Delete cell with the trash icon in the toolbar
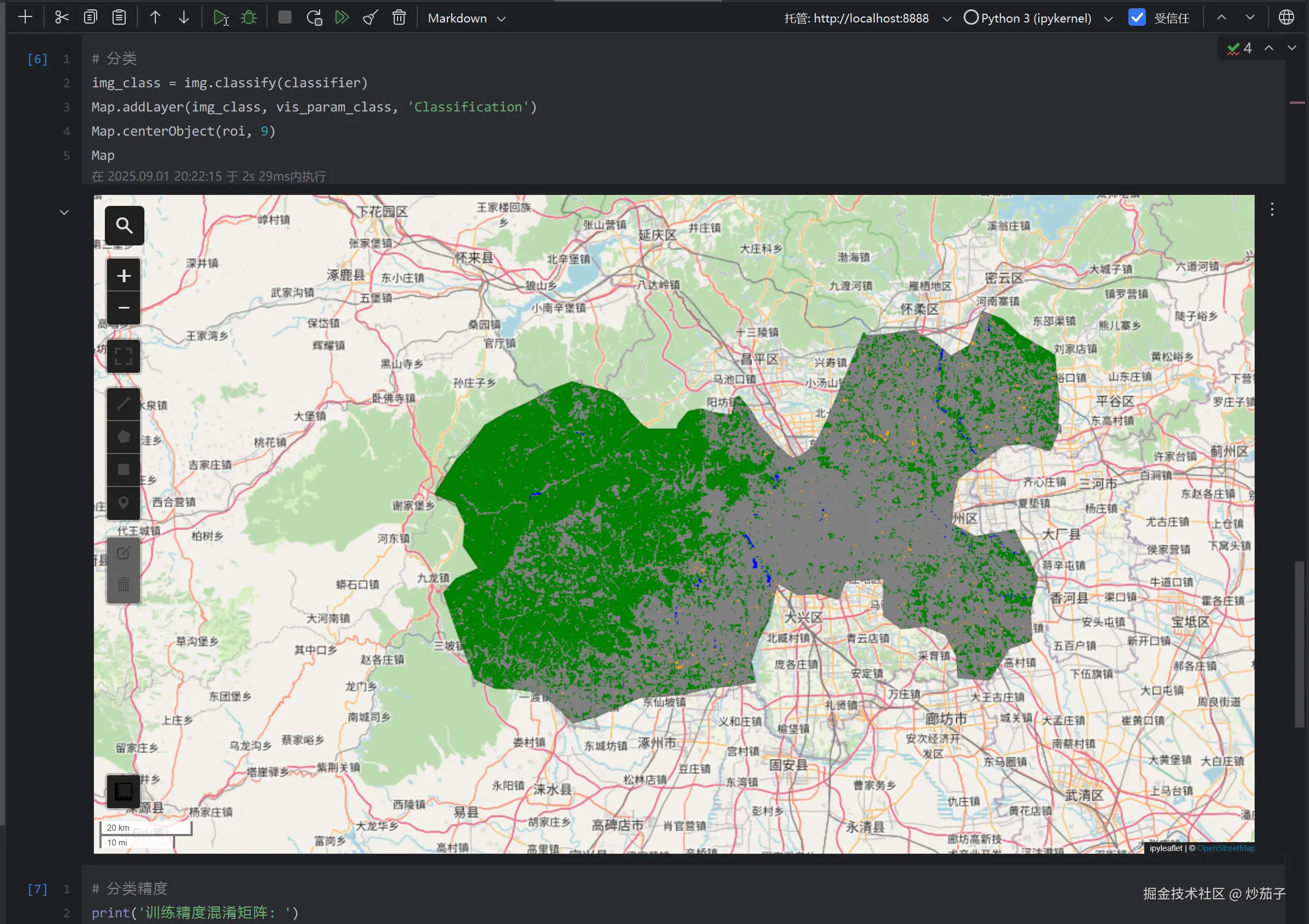Screen dimensions: 1309x924 [x=399, y=18]
